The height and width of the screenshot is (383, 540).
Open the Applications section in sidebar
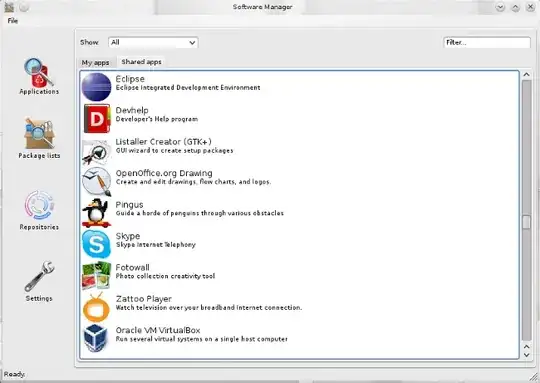39,76
